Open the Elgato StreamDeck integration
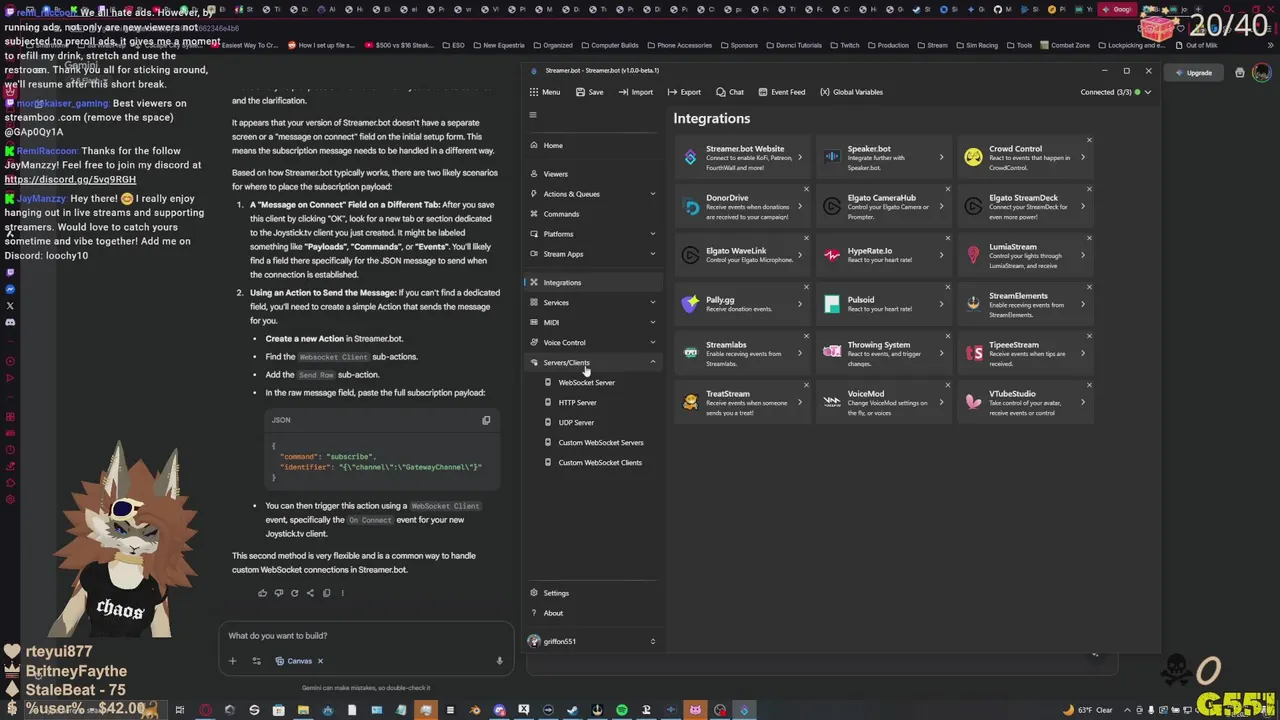 pos(1026,206)
